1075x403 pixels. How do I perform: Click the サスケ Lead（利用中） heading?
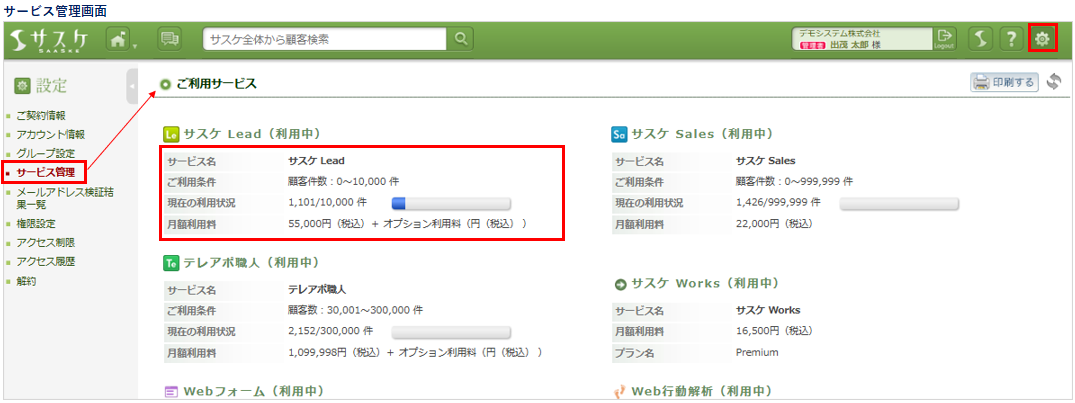[252, 134]
